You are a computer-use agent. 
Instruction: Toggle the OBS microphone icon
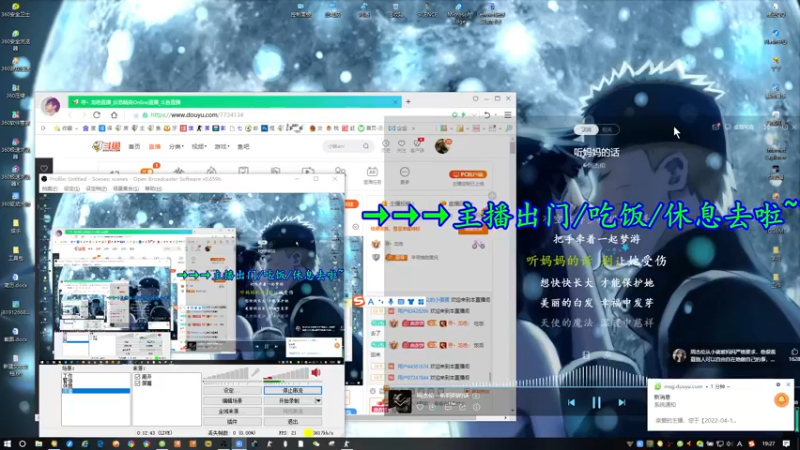[255, 373]
